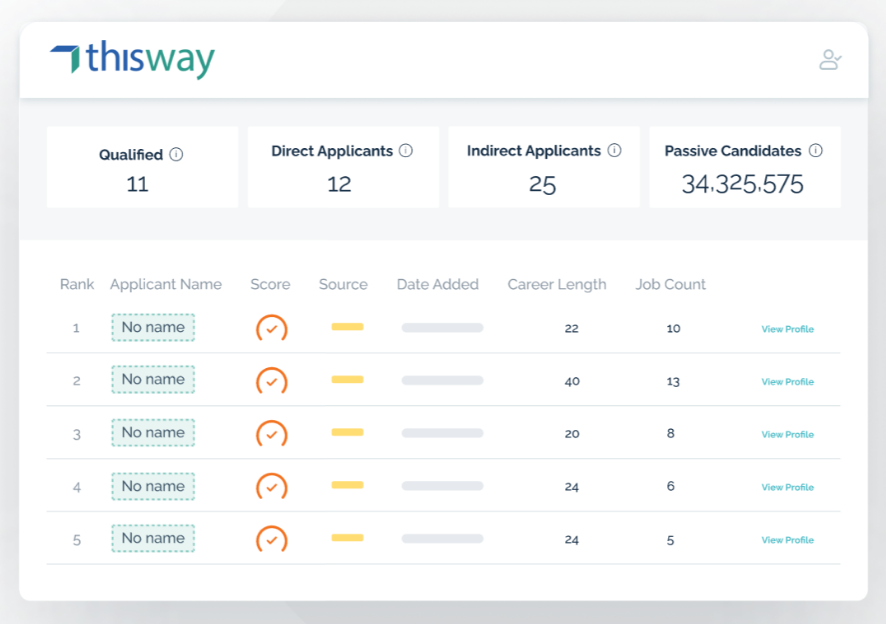Viewport: 886px width, 624px height.
Task: Click the No name tag in rank 2
Action: tap(153, 380)
